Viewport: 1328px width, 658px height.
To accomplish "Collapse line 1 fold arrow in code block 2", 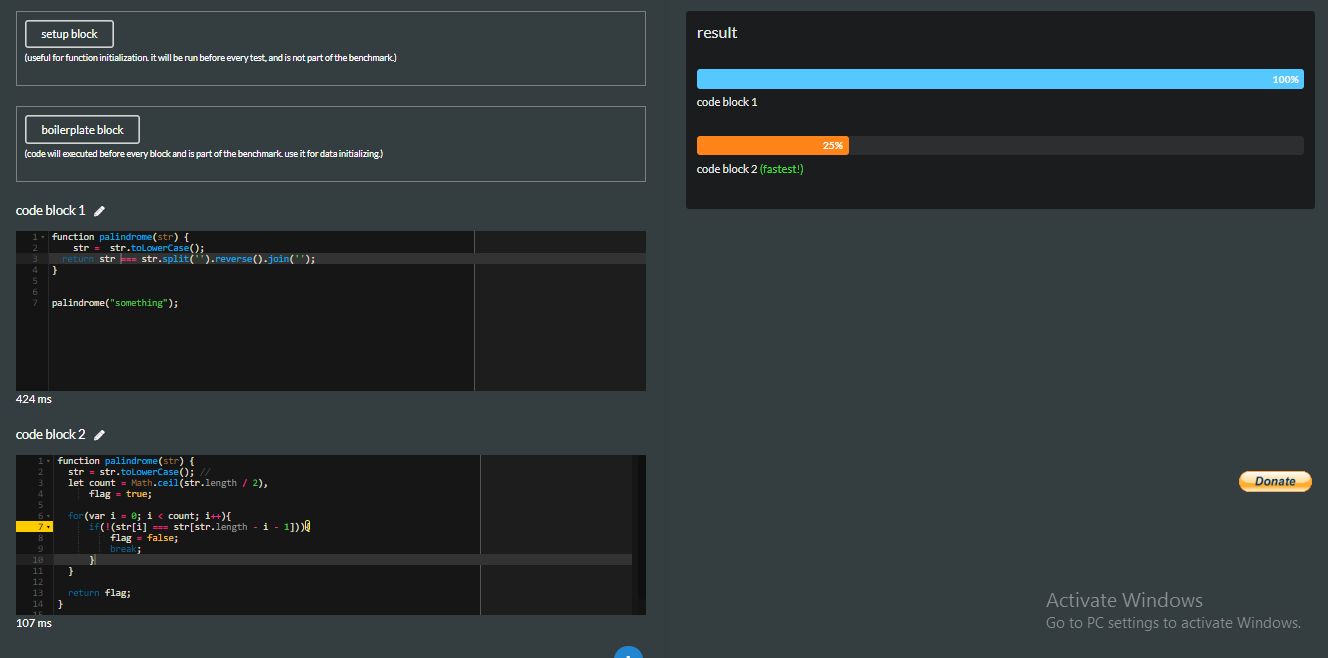I will point(49,461).
